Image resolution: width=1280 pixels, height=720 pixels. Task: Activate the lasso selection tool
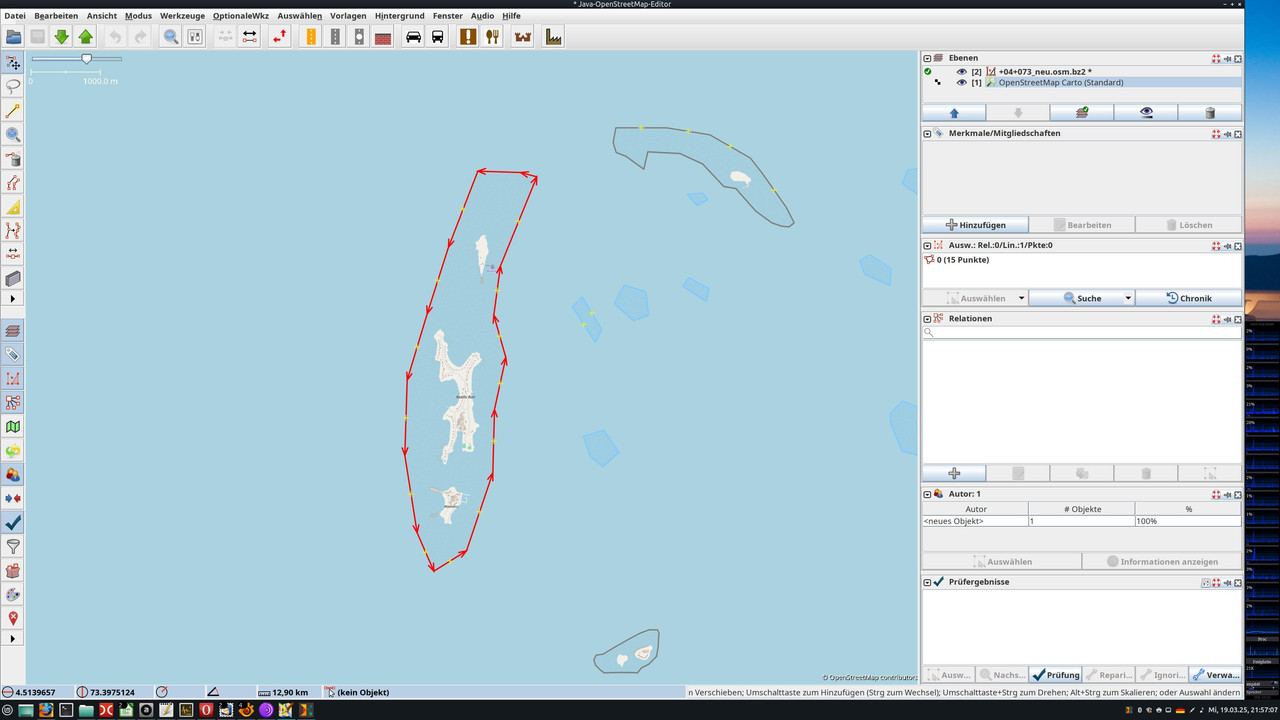(13, 87)
